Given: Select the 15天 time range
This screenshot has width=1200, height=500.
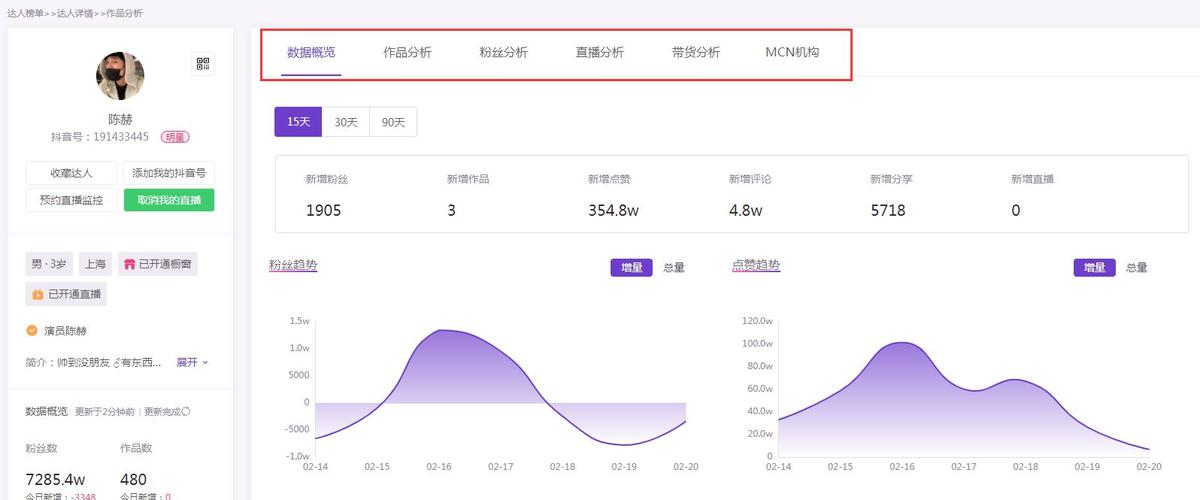Looking at the screenshot, I should pyautogui.click(x=298, y=122).
